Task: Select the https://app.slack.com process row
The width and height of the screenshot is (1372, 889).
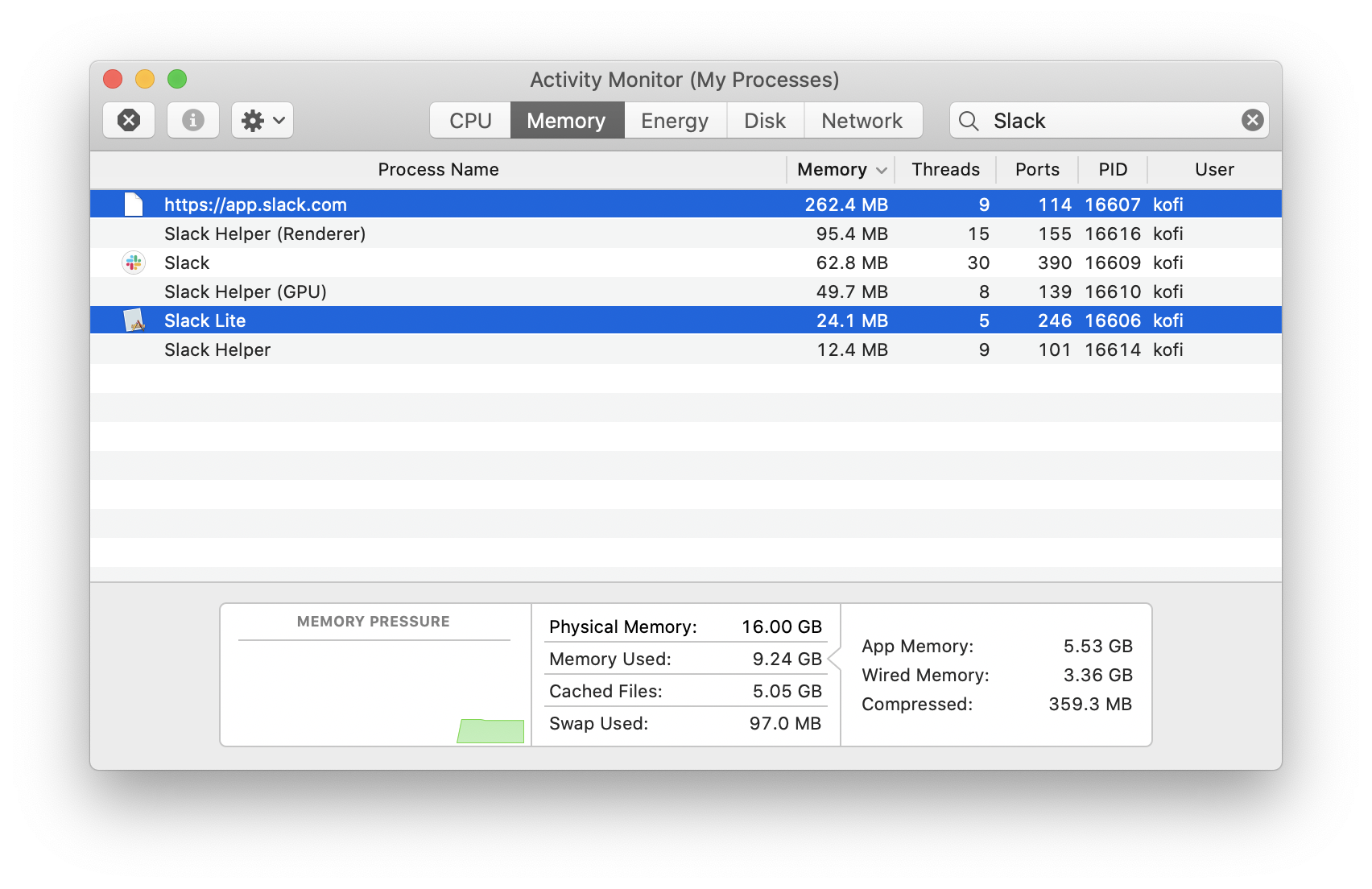Action: pyautogui.click(x=686, y=205)
